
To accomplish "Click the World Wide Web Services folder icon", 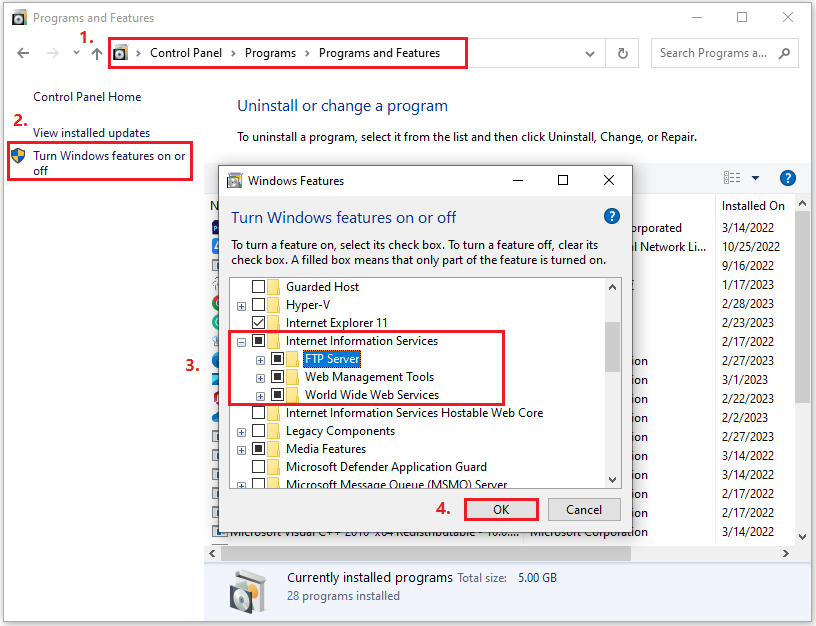I will pyautogui.click(x=293, y=395).
